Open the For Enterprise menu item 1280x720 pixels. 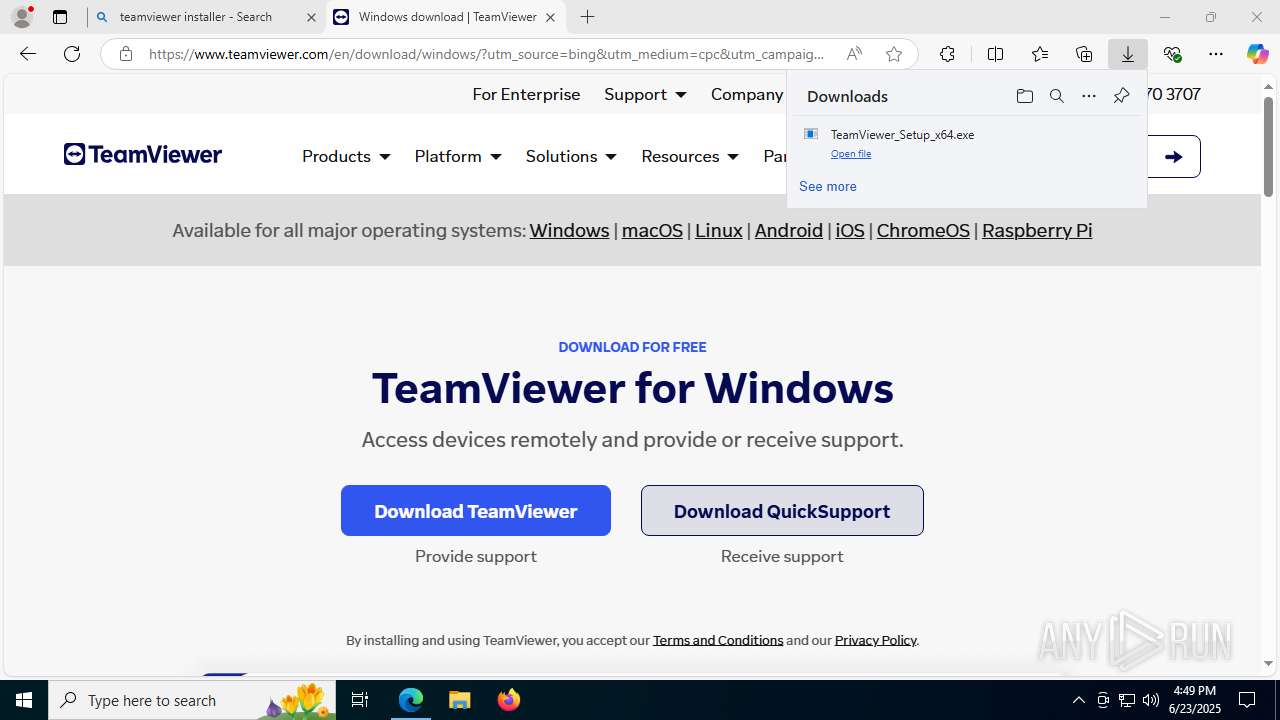526,94
